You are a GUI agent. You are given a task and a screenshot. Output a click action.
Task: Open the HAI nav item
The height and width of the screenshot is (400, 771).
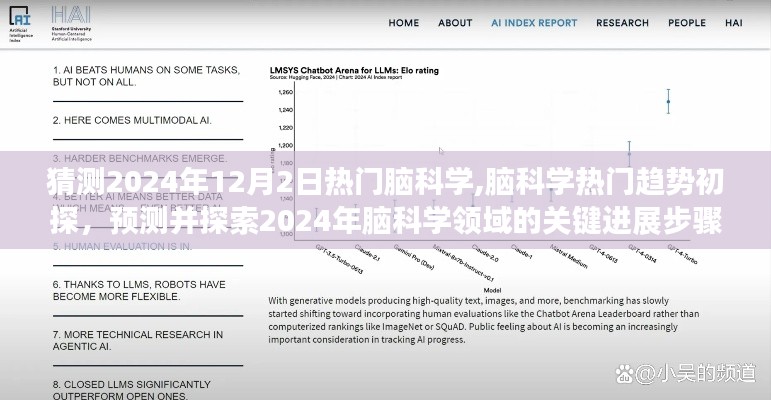734,23
